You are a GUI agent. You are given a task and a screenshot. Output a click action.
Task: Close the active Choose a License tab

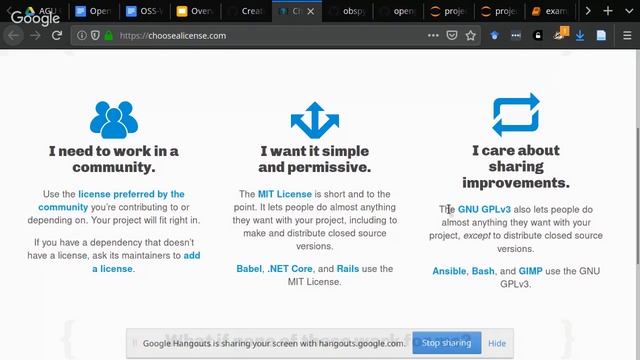click(311, 11)
